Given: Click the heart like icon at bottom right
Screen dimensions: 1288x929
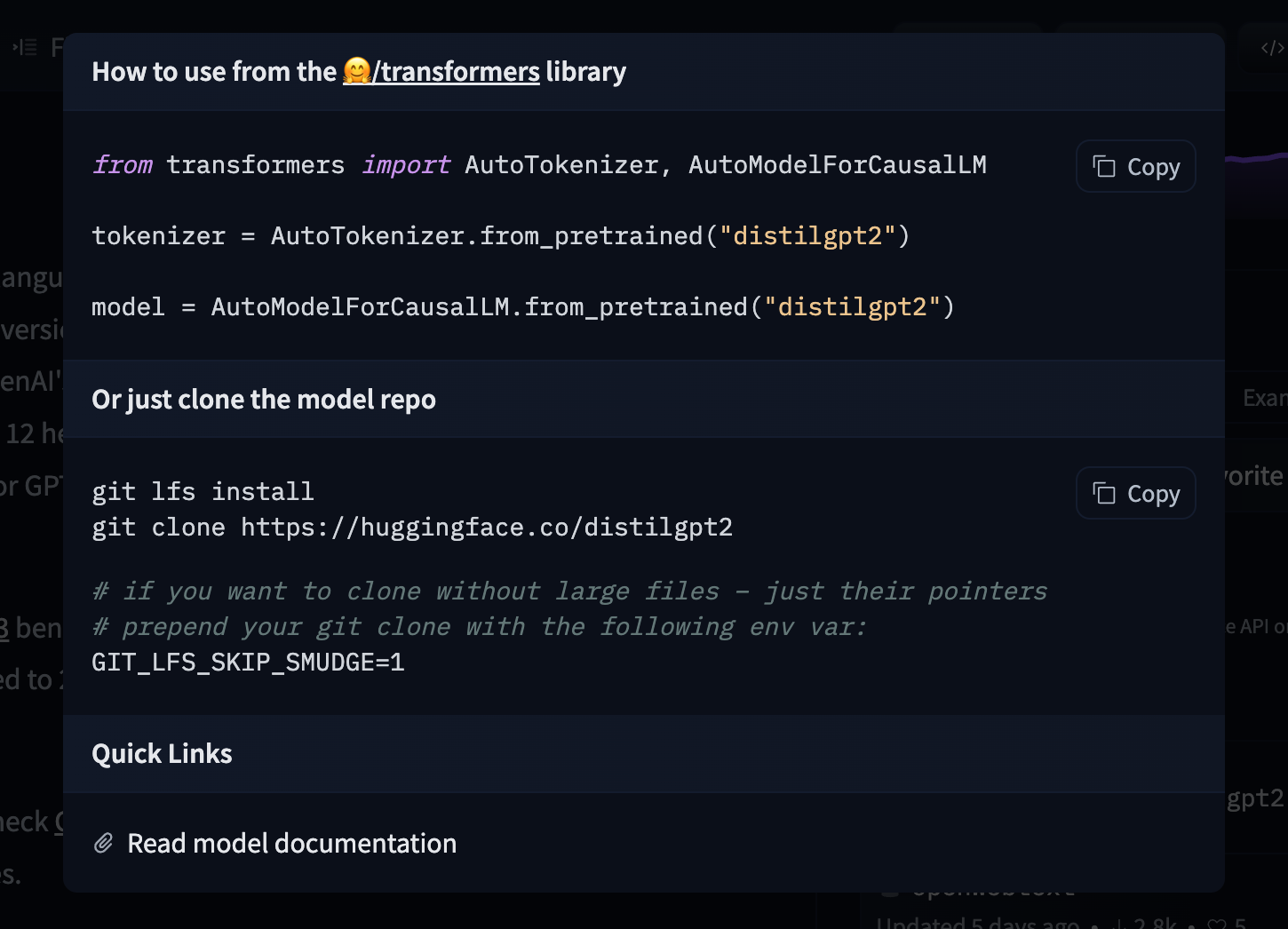Looking at the screenshot, I should point(1218,924).
